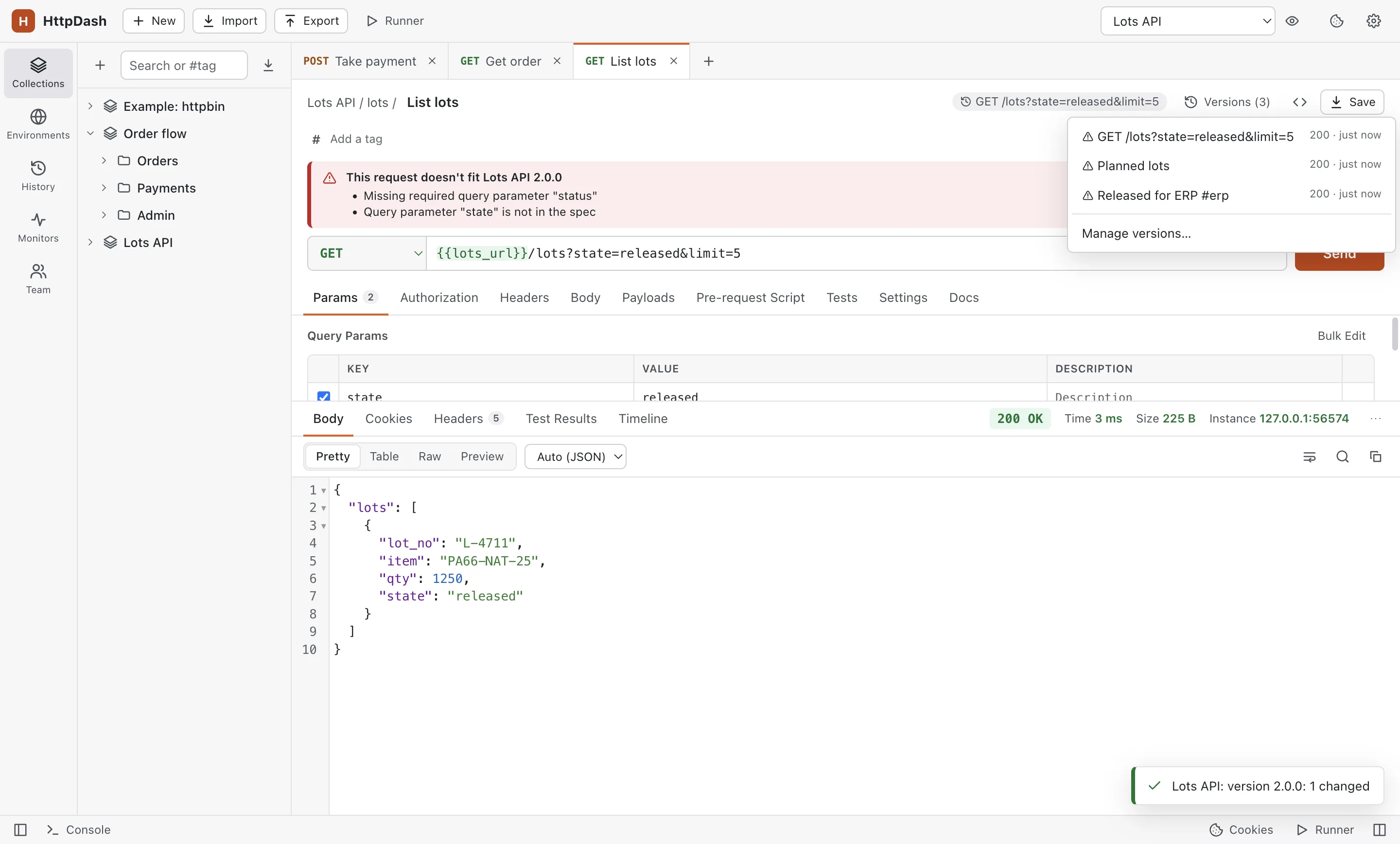The height and width of the screenshot is (844, 1400).
Task: Toggle the right split panel icon in status bar
Action: point(1379,829)
